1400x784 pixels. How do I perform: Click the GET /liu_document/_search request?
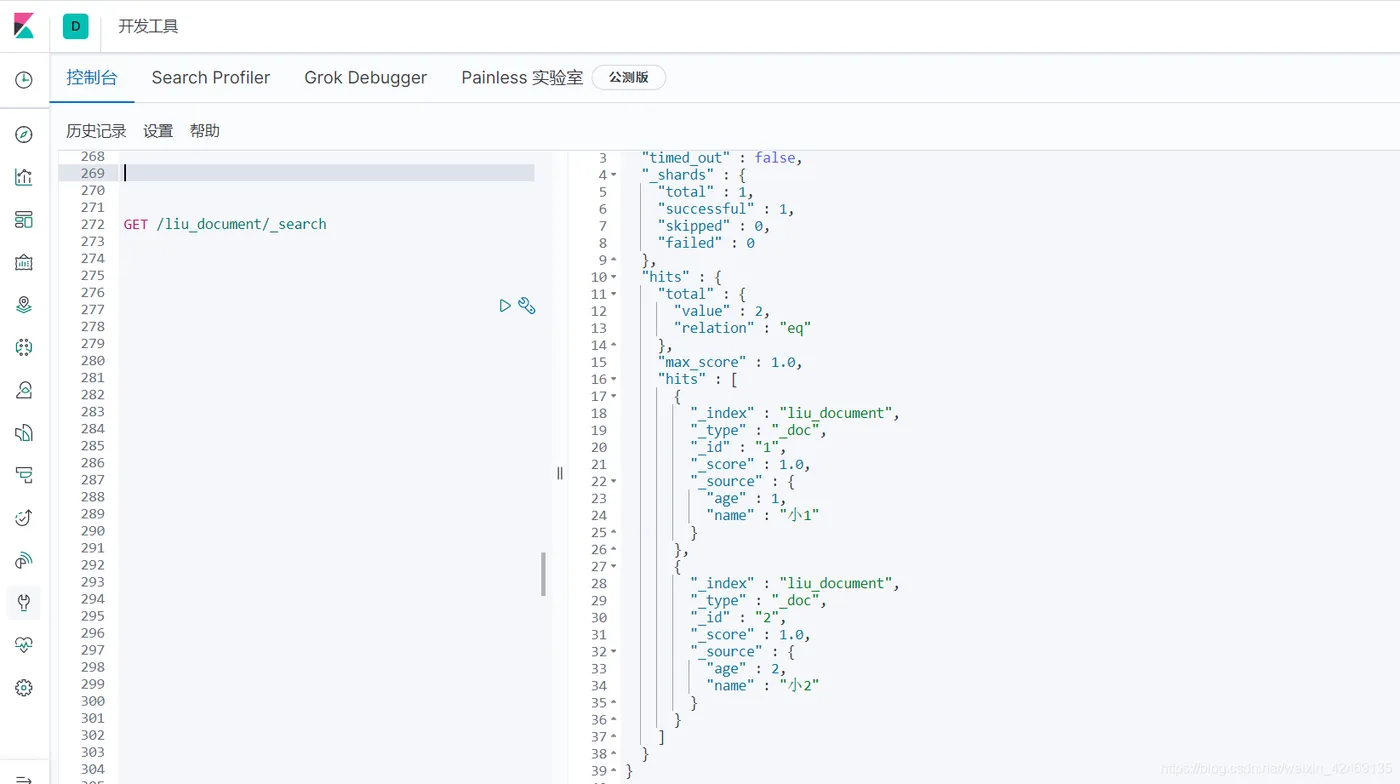click(225, 224)
